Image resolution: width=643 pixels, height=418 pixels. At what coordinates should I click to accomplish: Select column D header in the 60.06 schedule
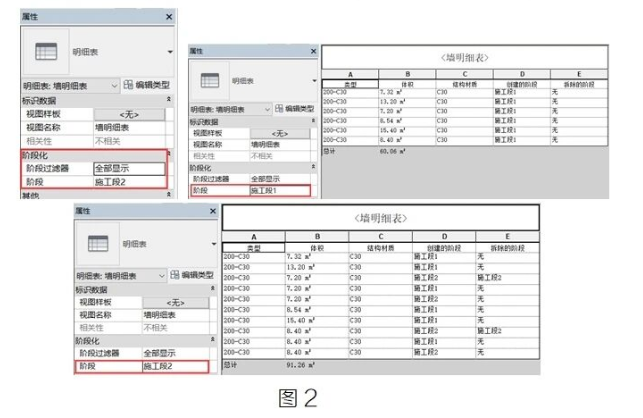522,74
